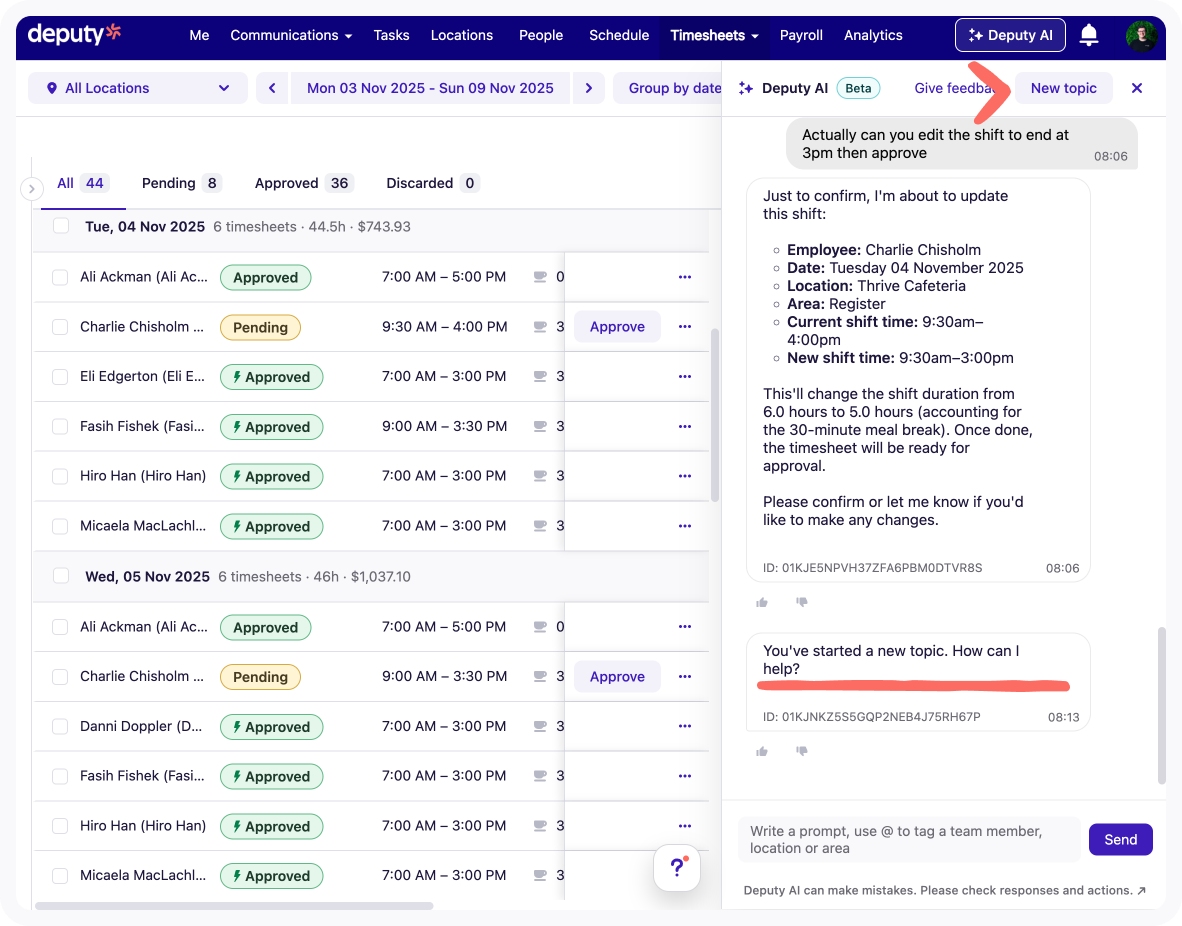Image resolution: width=1182 pixels, height=926 pixels.
Task: Switch to the Pending tab
Action: point(180,183)
